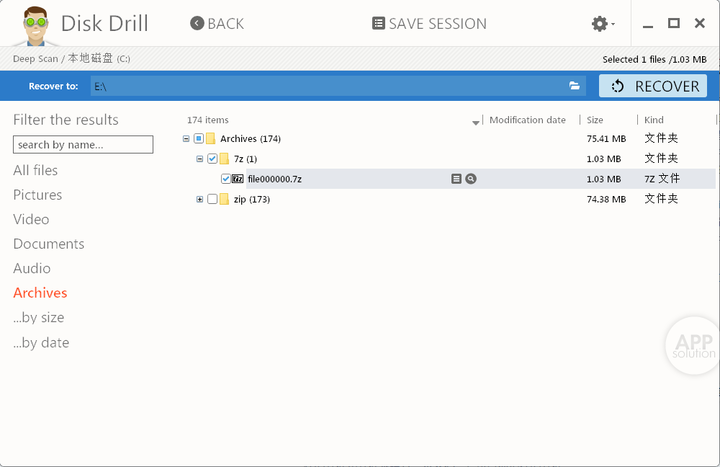
Task: Toggle the Archives (174) checkbox
Action: (x=198, y=138)
